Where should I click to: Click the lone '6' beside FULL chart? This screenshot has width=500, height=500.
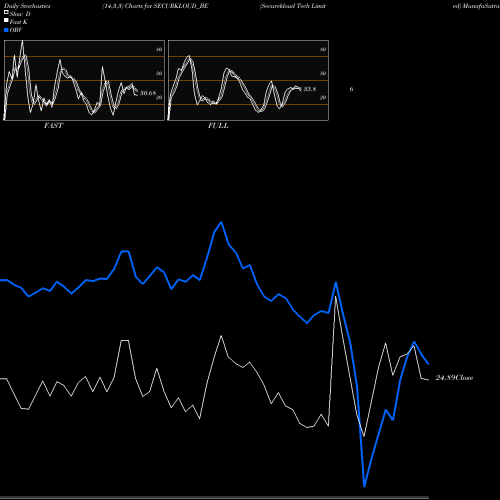click(x=351, y=89)
